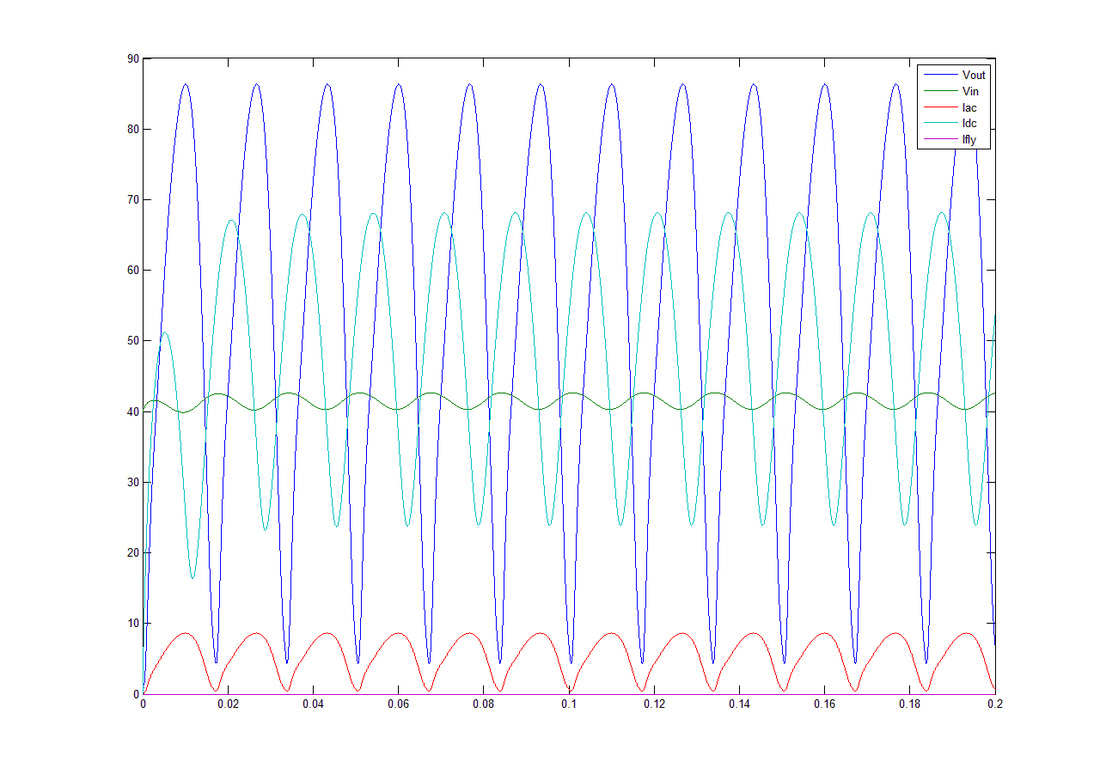Select the magenta Ifly line sample in legend
Viewport: 1100px width, 780px height.
pos(941,141)
